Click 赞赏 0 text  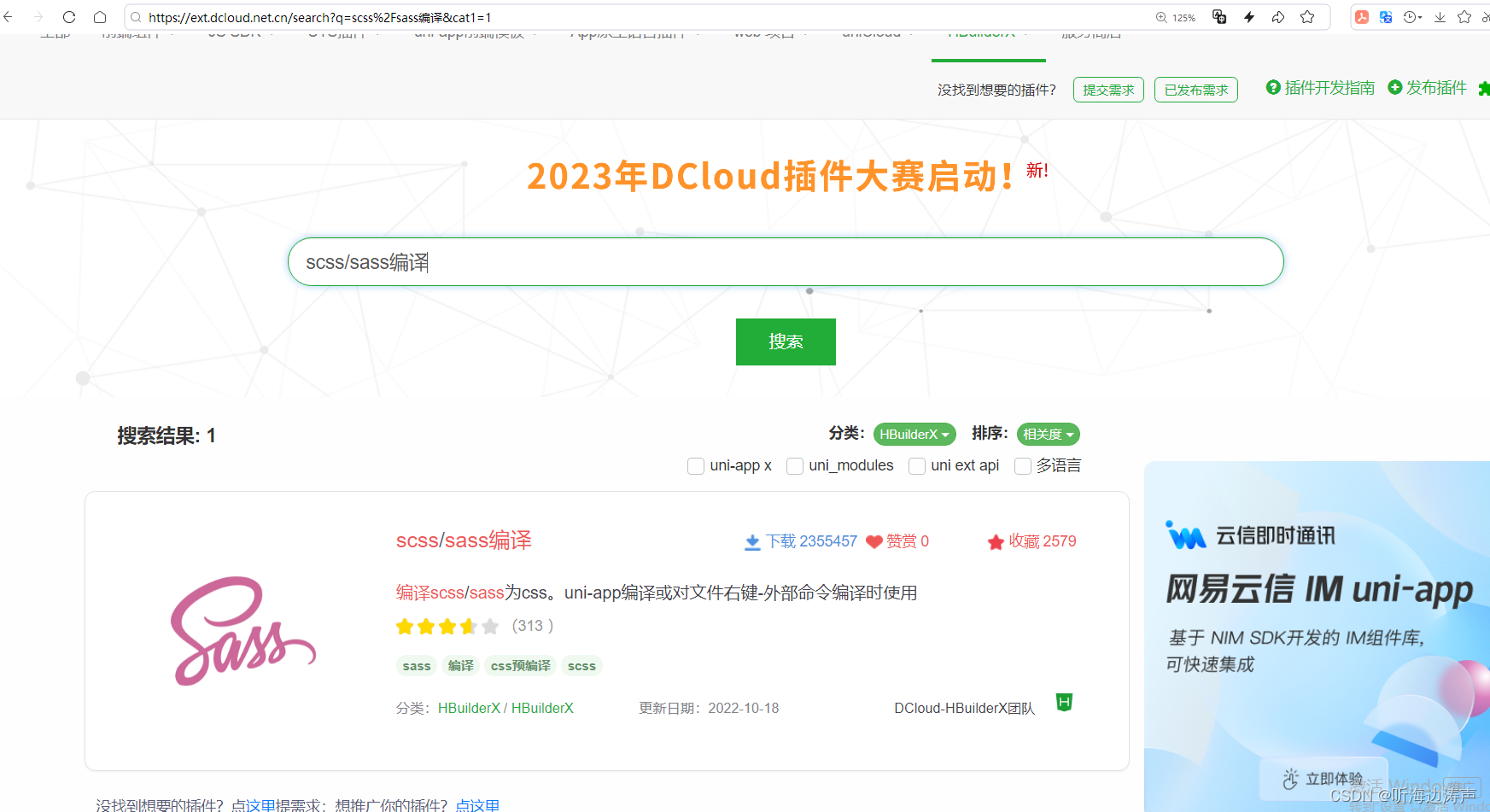point(908,541)
